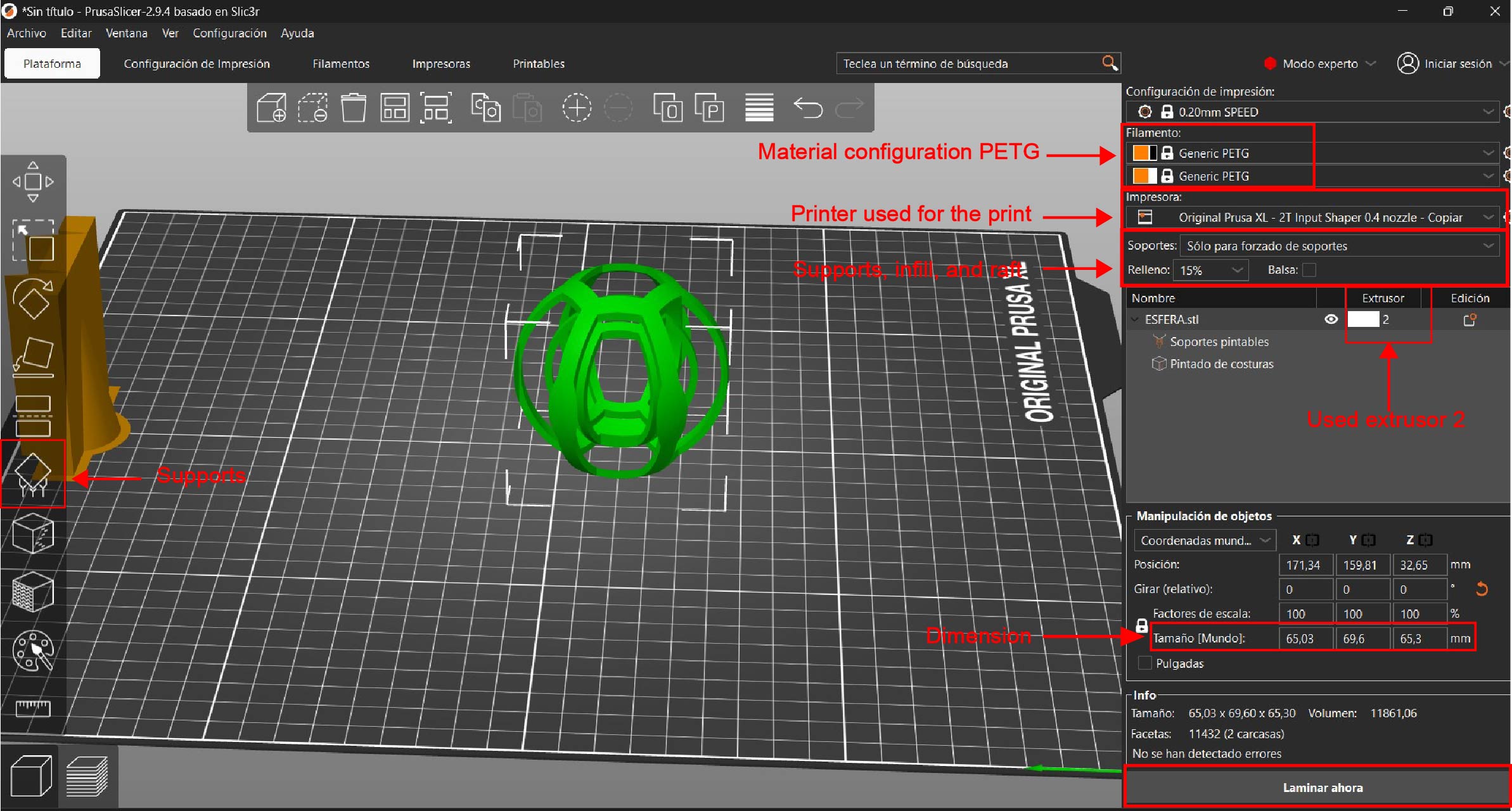1512x811 pixels.
Task: Select the Paint-on supports tool
Action: pyautogui.click(x=33, y=474)
